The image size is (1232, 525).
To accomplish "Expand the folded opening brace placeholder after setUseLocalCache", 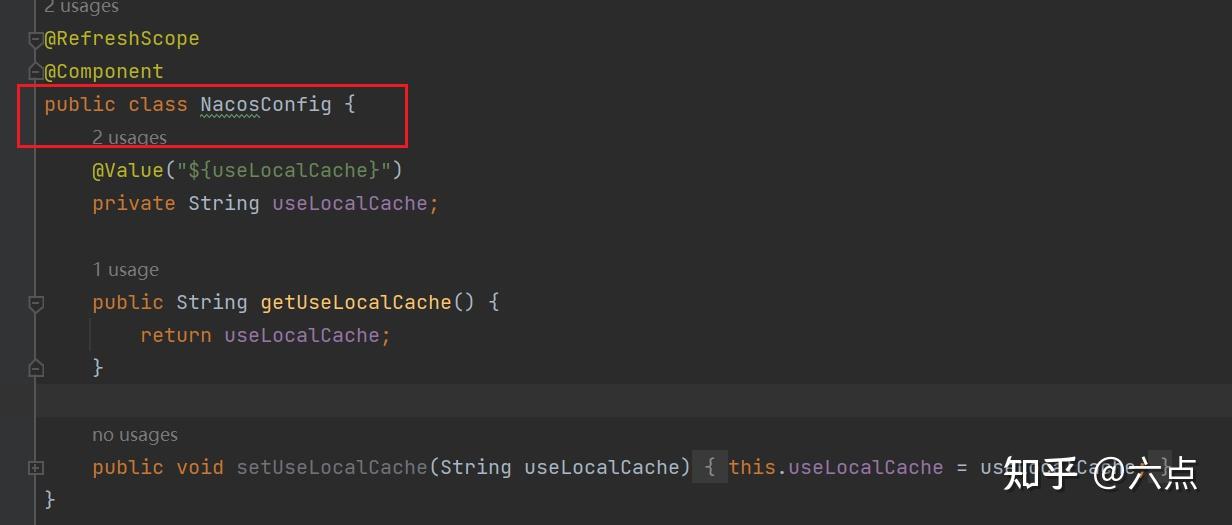I will click(x=709, y=467).
